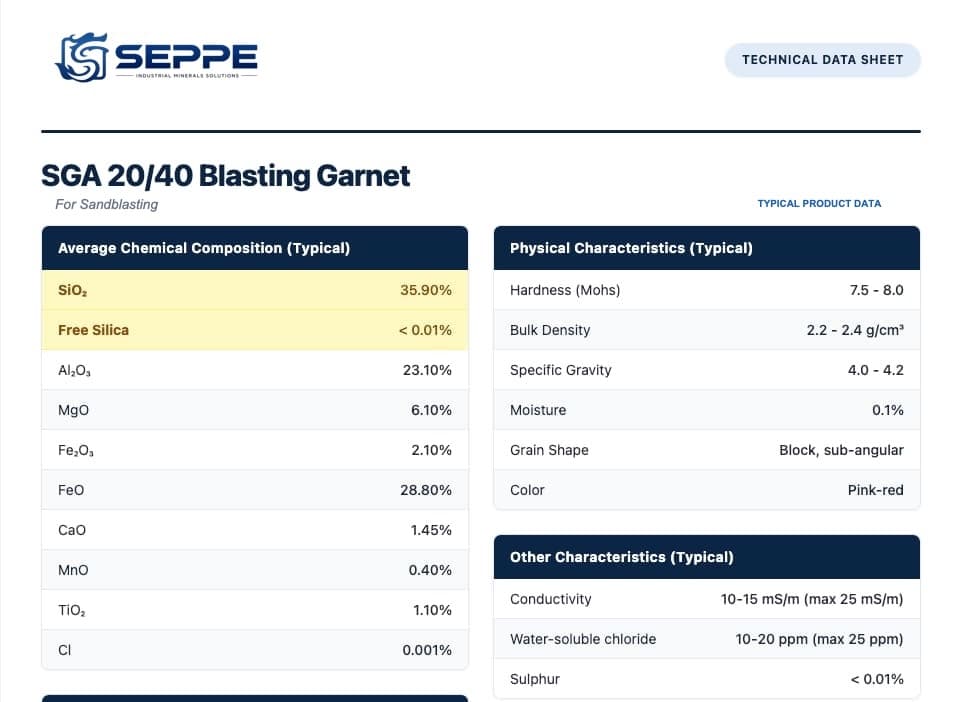The image size is (960, 702).
Task: Select the 28.80% value
Action: coord(426,490)
